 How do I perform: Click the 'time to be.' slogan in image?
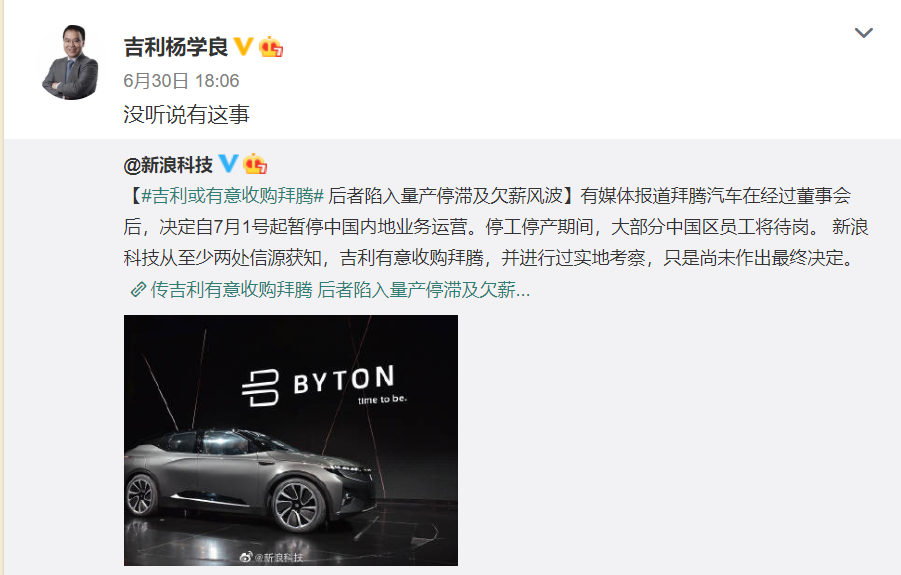click(382, 399)
